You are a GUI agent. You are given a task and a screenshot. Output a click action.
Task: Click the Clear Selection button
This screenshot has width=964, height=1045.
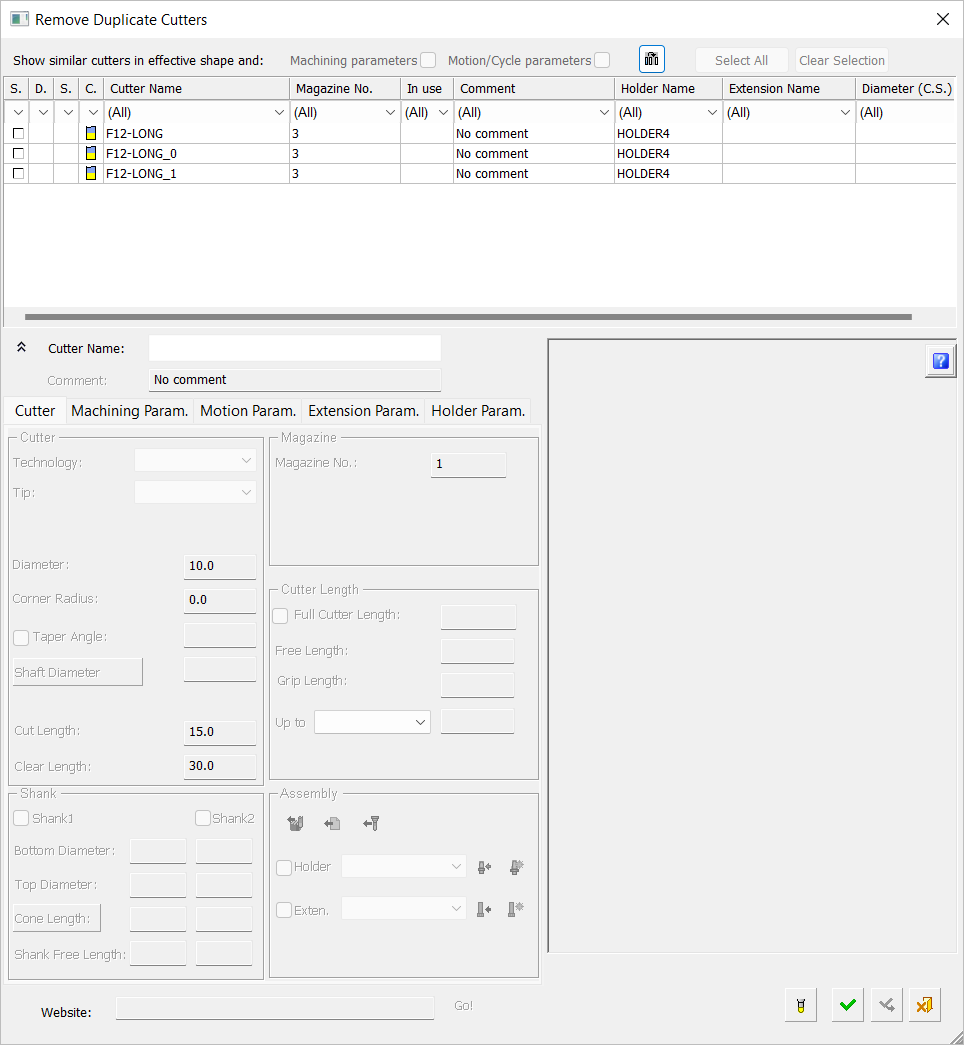pyautogui.click(x=841, y=60)
